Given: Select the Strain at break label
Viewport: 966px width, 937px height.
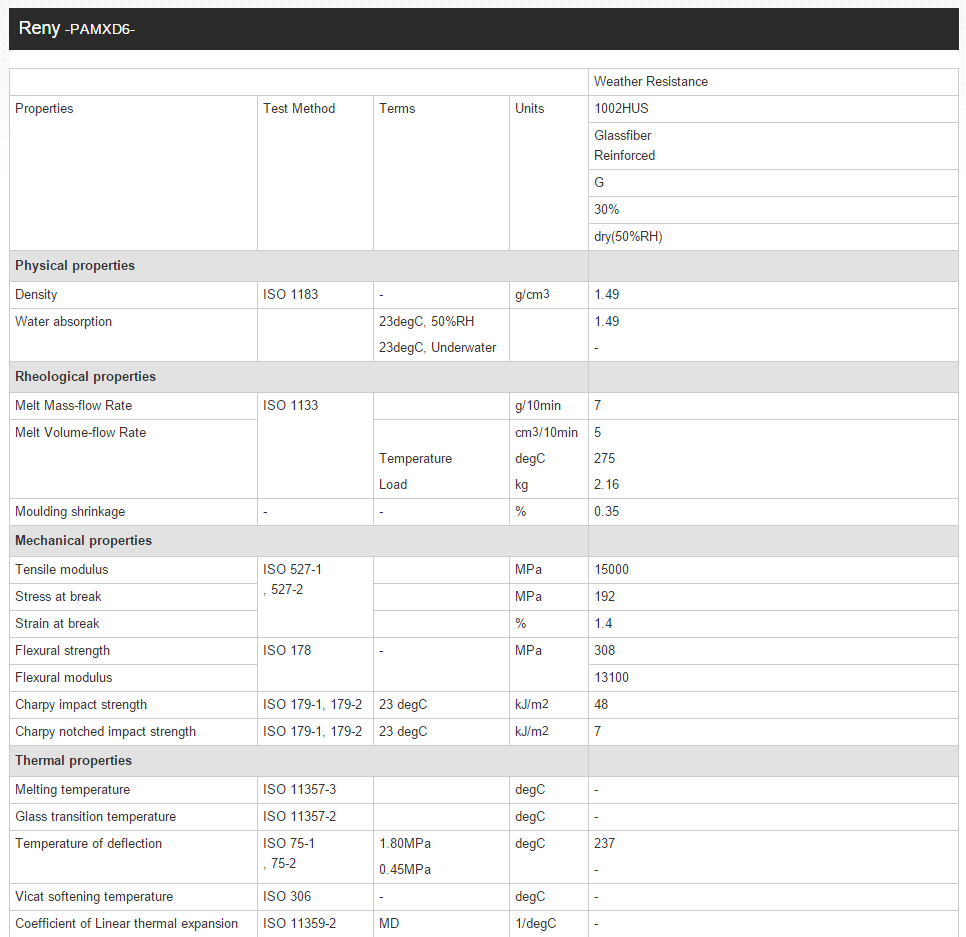Looking at the screenshot, I should click(x=57, y=623).
